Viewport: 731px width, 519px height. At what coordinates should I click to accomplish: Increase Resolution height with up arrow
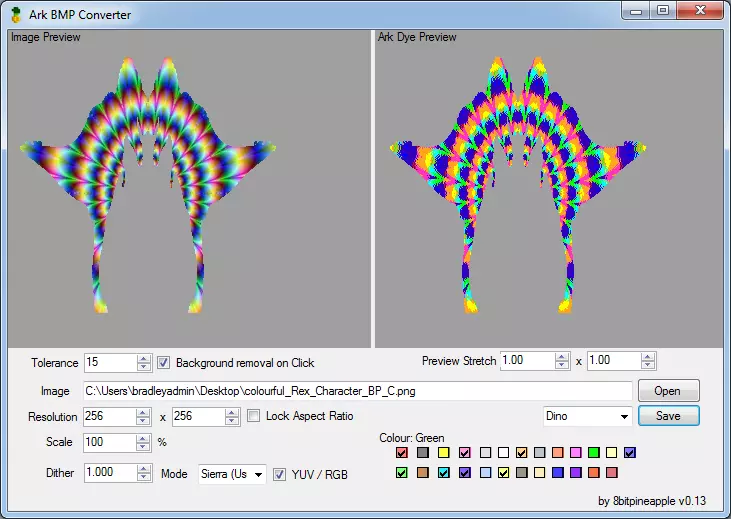tap(231, 412)
